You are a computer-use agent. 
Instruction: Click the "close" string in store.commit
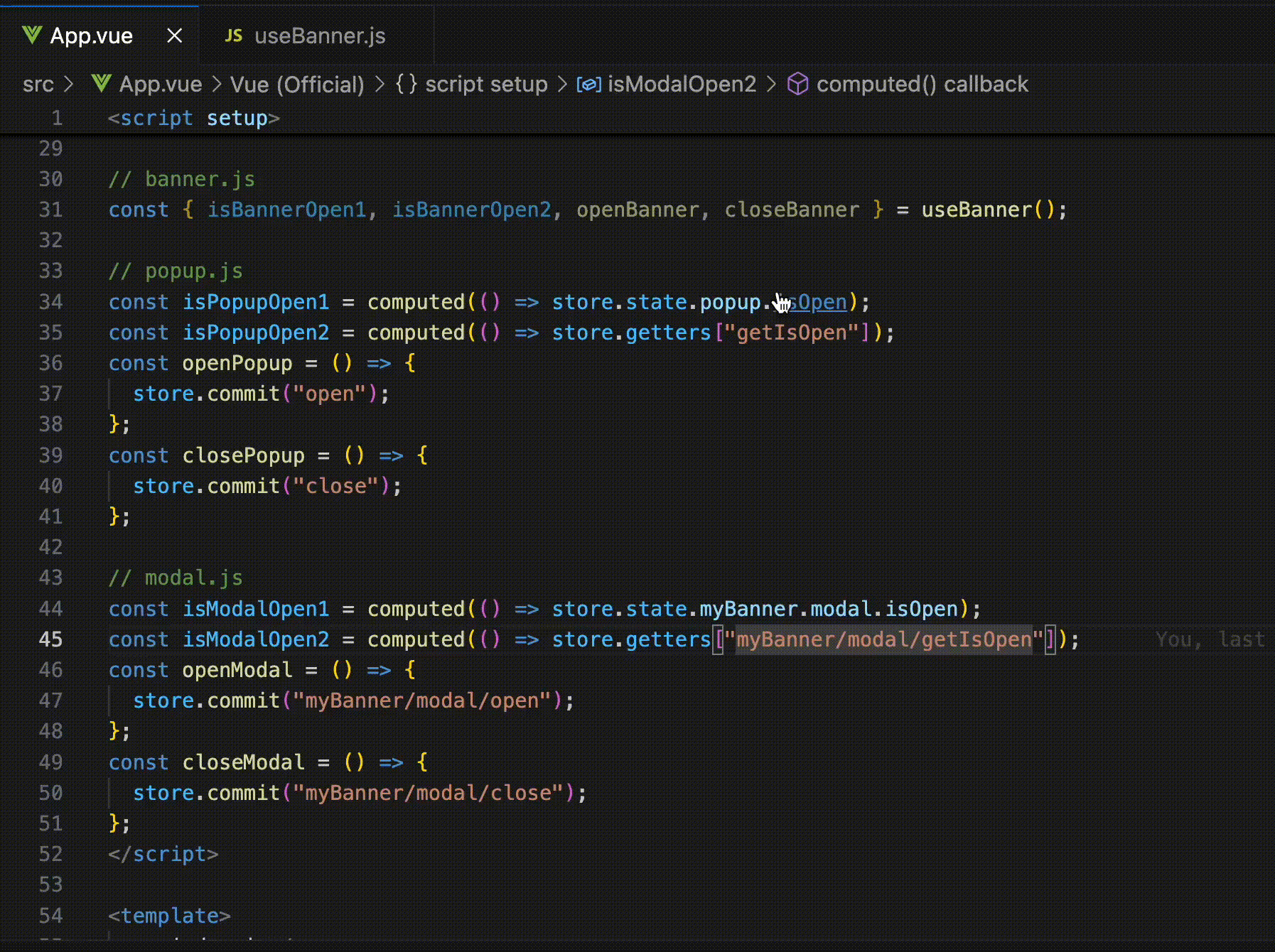click(x=336, y=486)
